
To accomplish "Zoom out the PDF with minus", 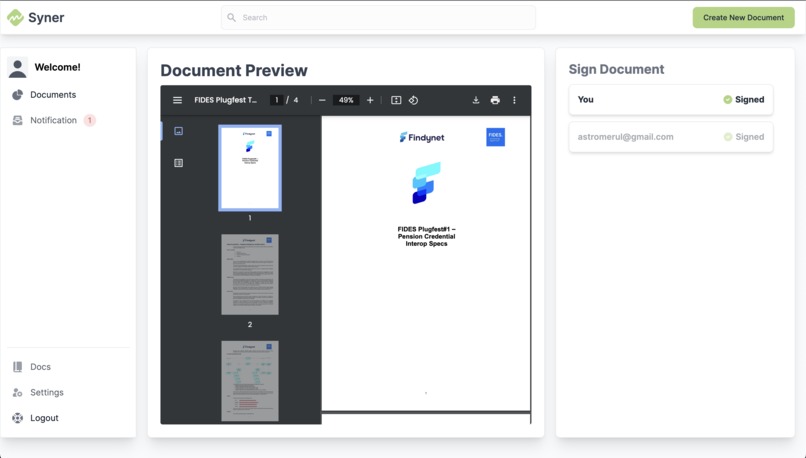I will (x=322, y=100).
